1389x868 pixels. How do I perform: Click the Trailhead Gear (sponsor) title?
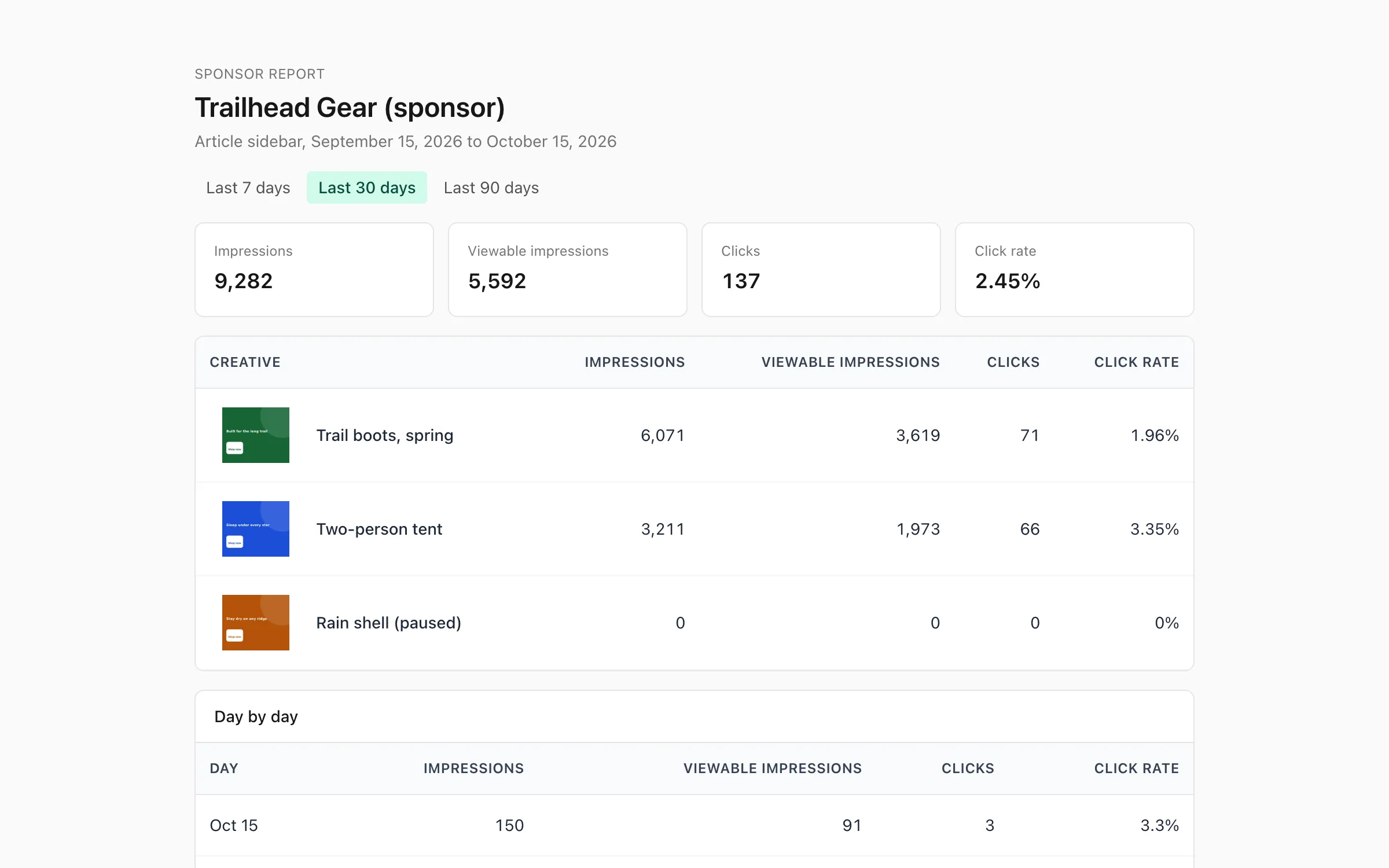click(350, 108)
